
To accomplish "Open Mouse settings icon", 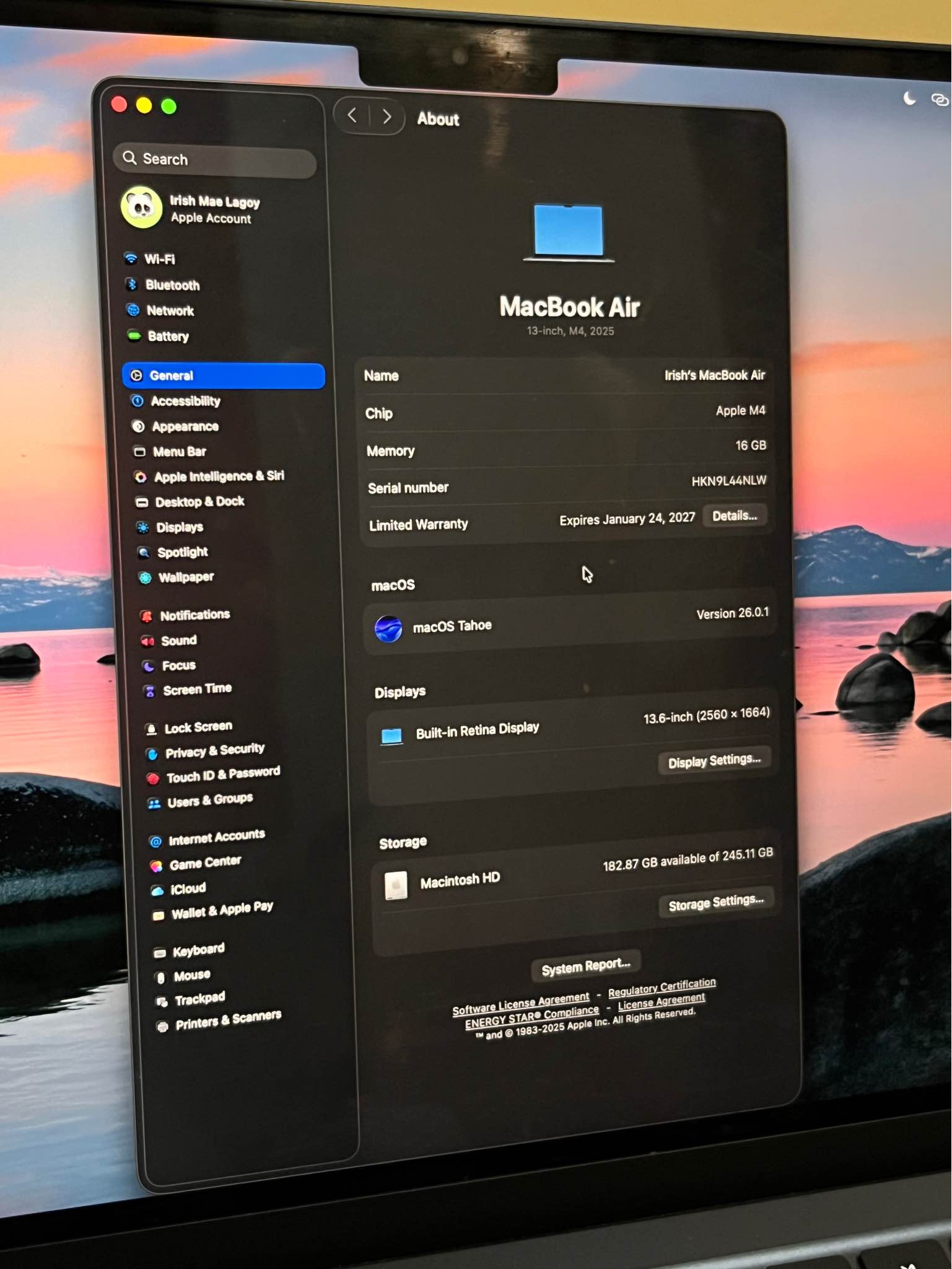I will tap(161, 978).
